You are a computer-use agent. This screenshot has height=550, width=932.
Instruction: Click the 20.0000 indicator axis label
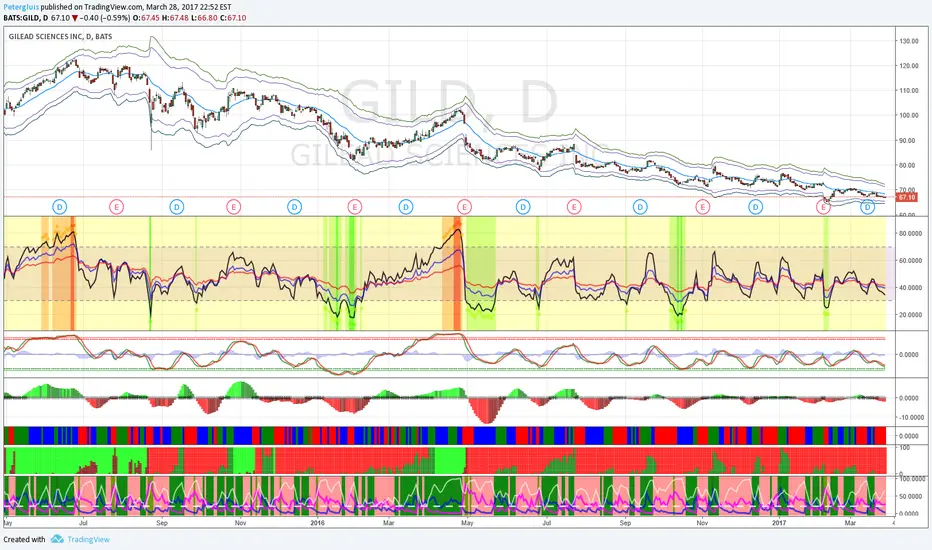[x=910, y=315]
